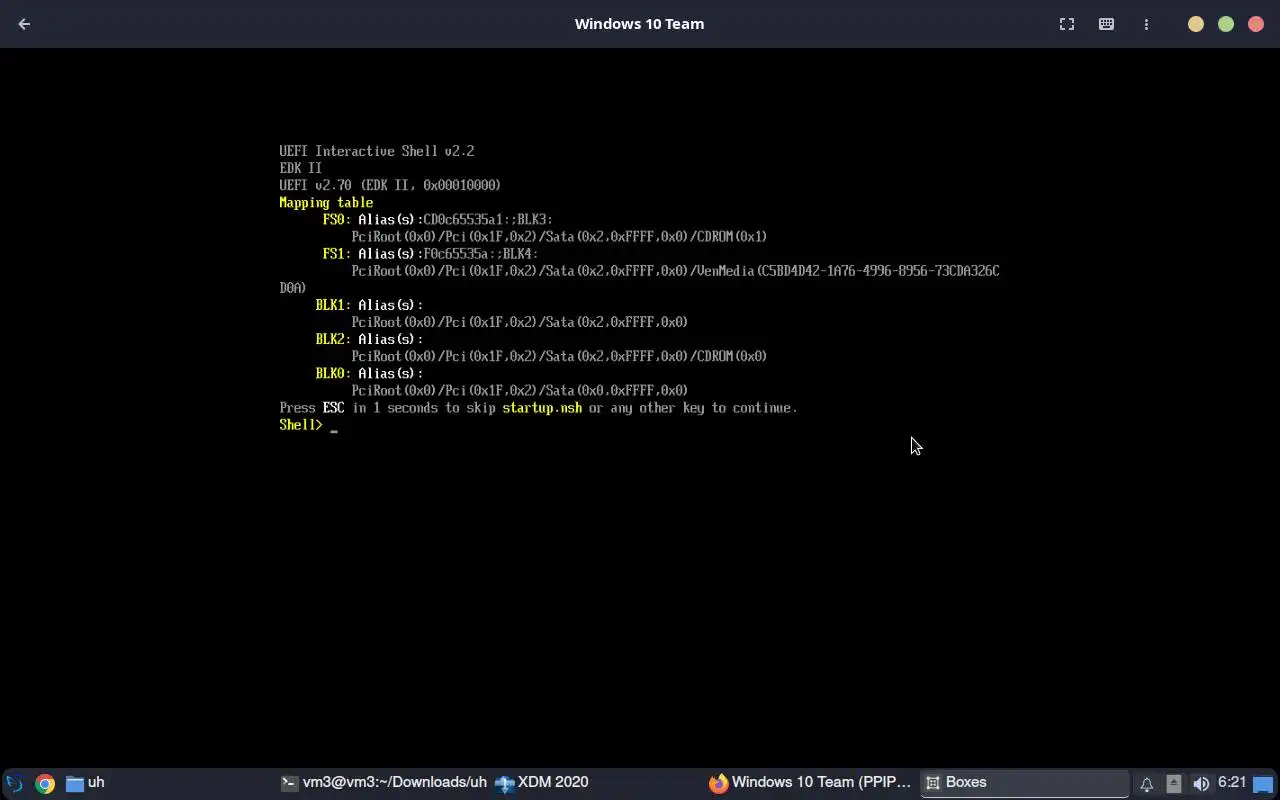Open the 'uh' folder taskbar item
This screenshot has height=800, width=1280.
[85, 783]
